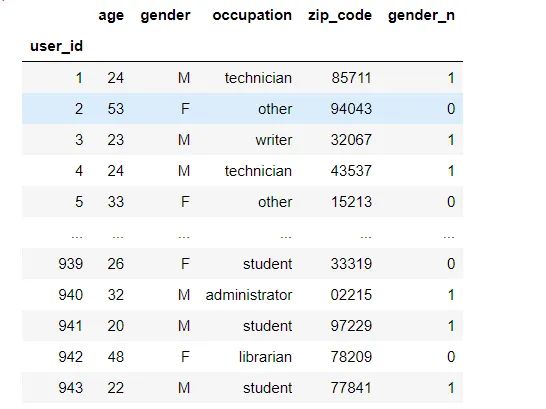The height and width of the screenshot is (409, 546).
Task: Click the writer occupation cell
Action: (x=274, y=140)
